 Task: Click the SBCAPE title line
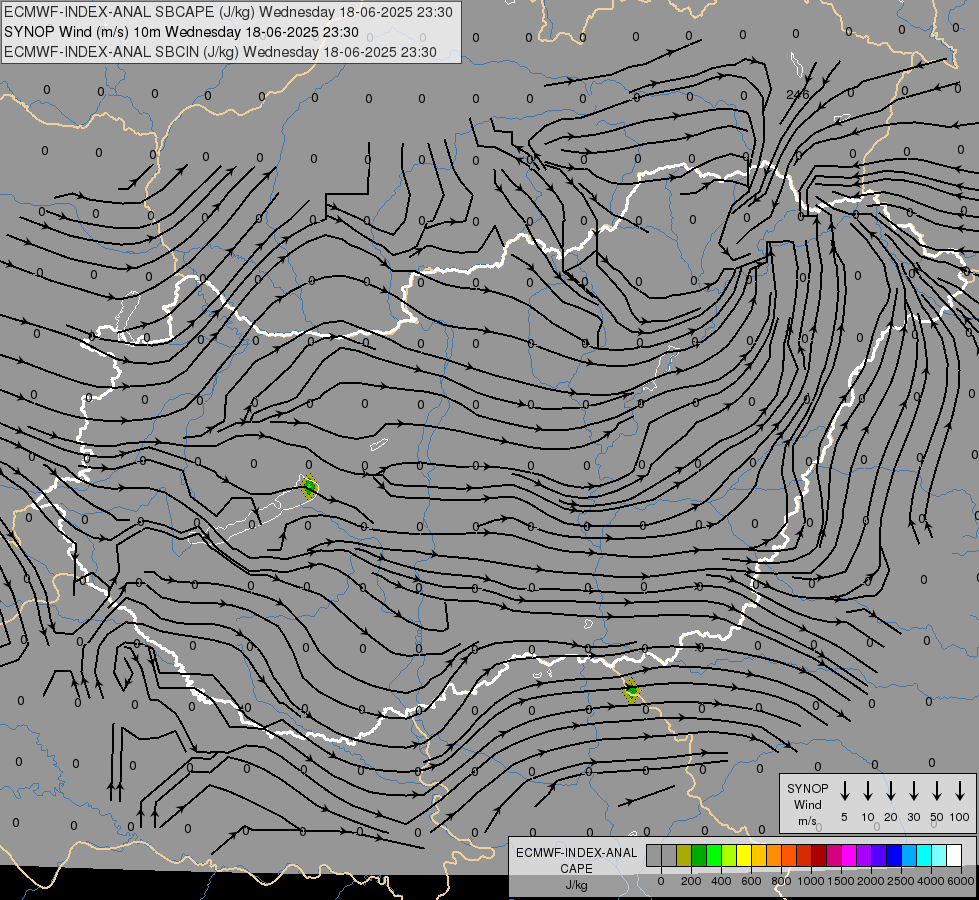(x=228, y=12)
